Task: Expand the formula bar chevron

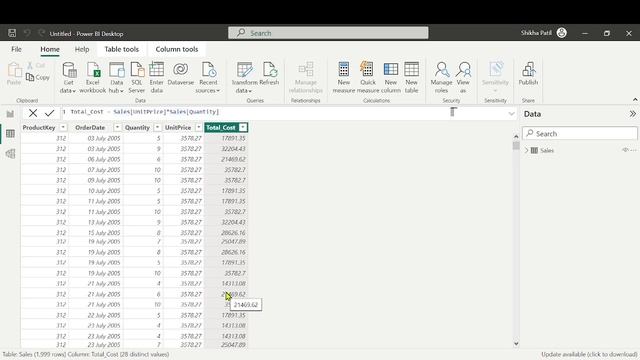Action: tap(511, 114)
